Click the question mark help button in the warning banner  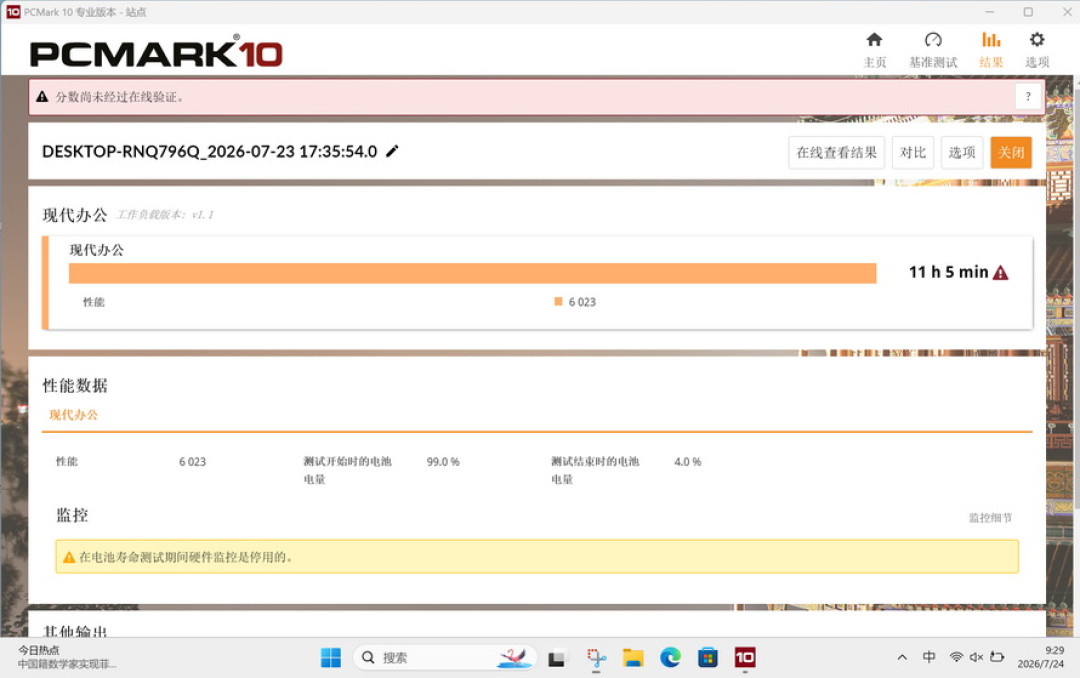pyautogui.click(x=1028, y=96)
